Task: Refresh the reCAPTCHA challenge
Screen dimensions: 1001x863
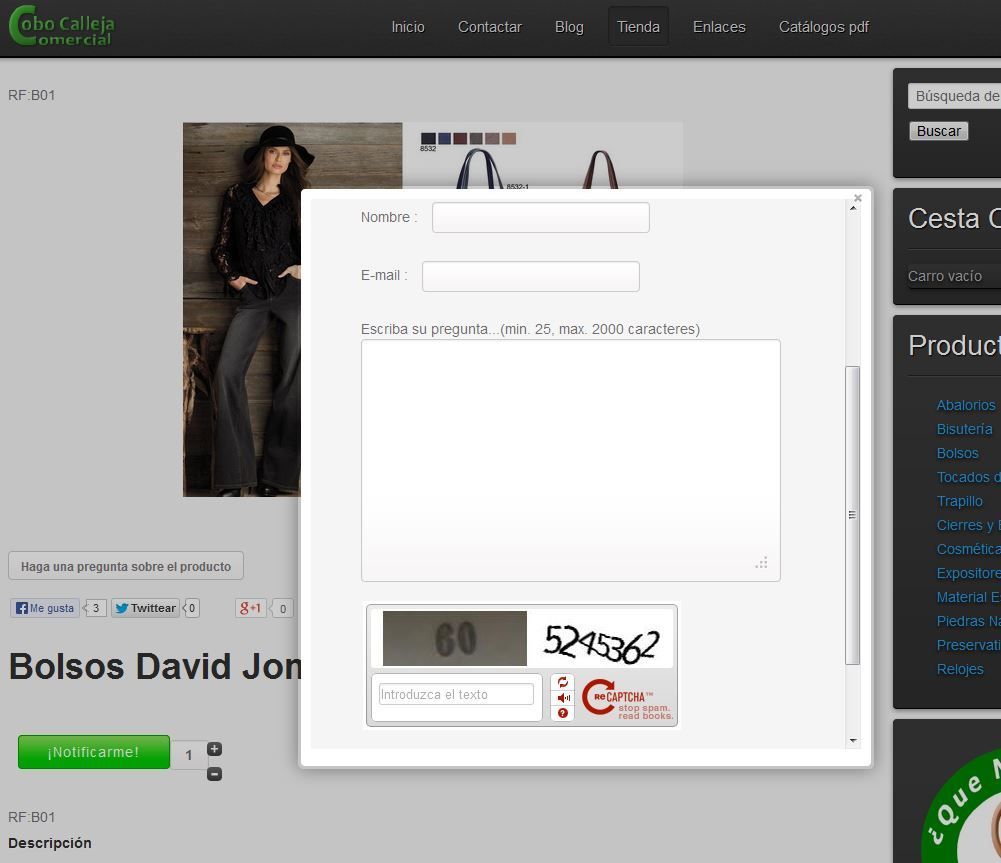Action: [562, 682]
